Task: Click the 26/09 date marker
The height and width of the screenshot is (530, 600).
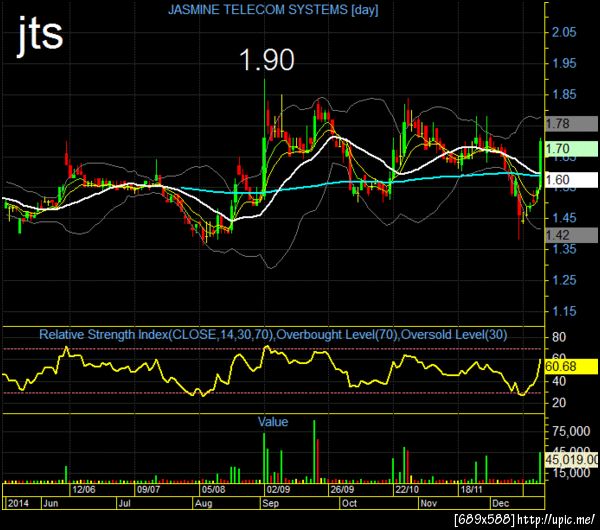Action: [x=342, y=489]
